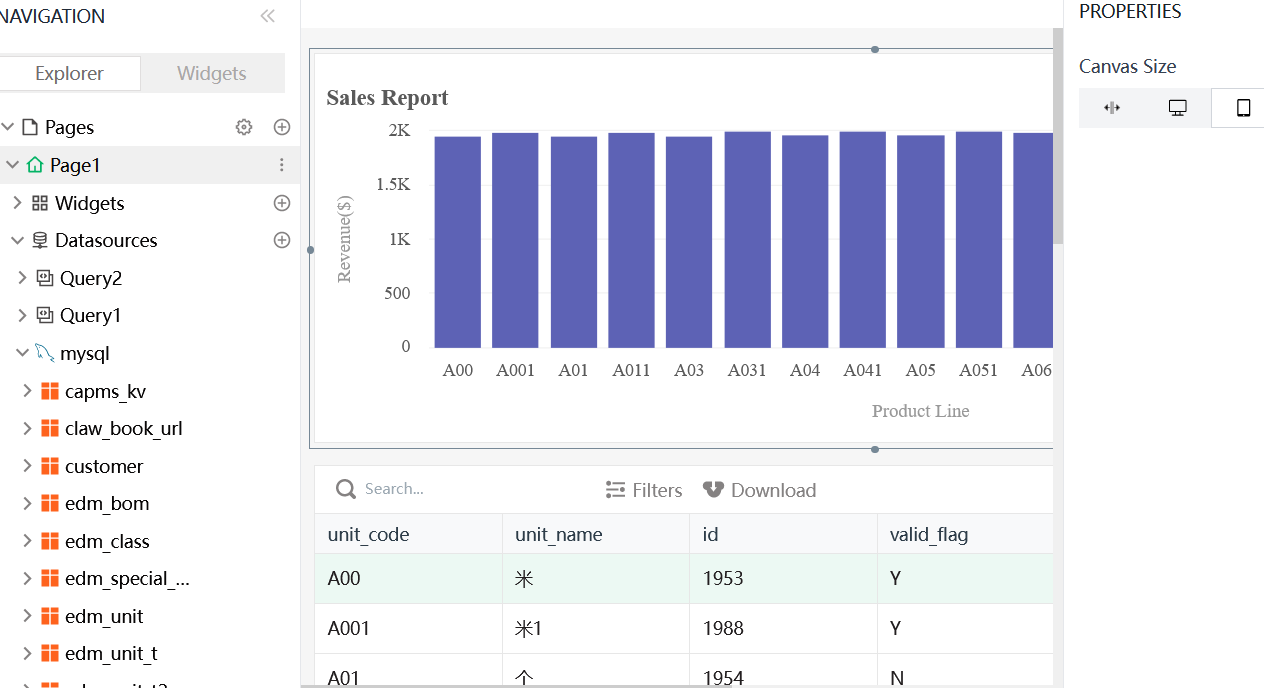Add a new page with plus icon

pyautogui.click(x=282, y=127)
